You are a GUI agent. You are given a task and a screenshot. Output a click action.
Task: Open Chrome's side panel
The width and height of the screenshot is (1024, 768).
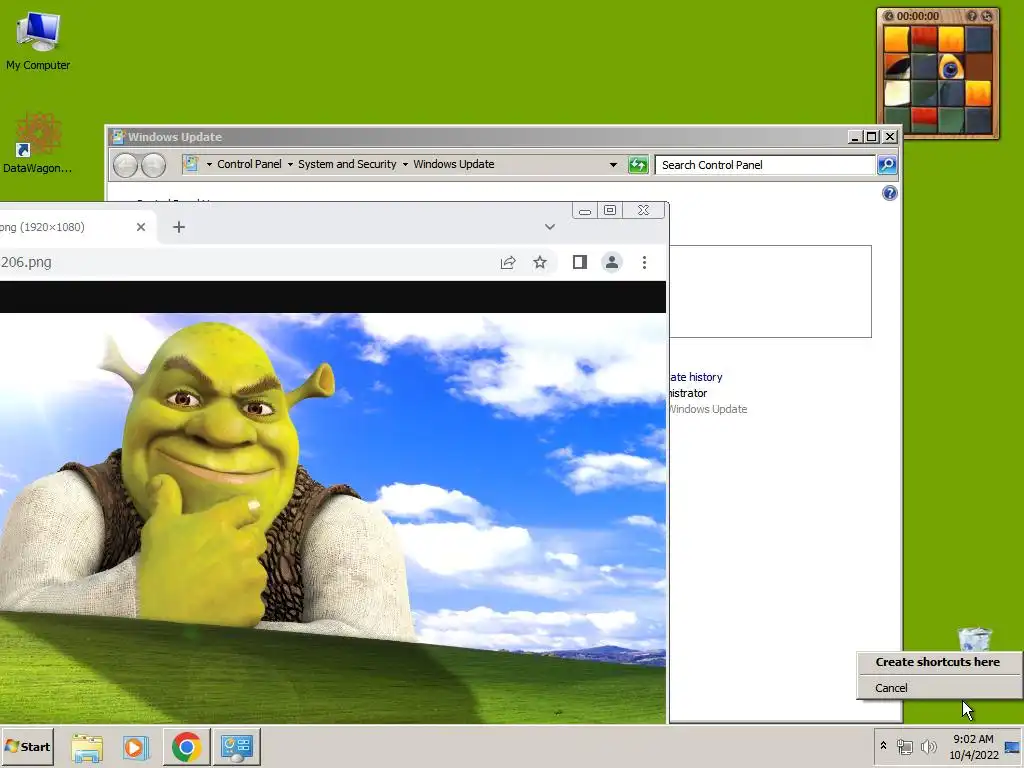pyautogui.click(x=579, y=263)
